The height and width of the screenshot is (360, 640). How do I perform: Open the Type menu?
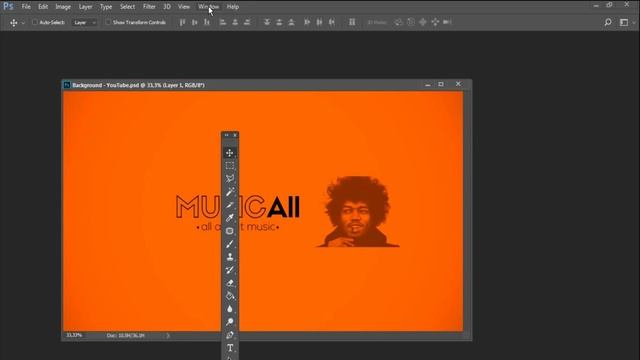point(106,7)
